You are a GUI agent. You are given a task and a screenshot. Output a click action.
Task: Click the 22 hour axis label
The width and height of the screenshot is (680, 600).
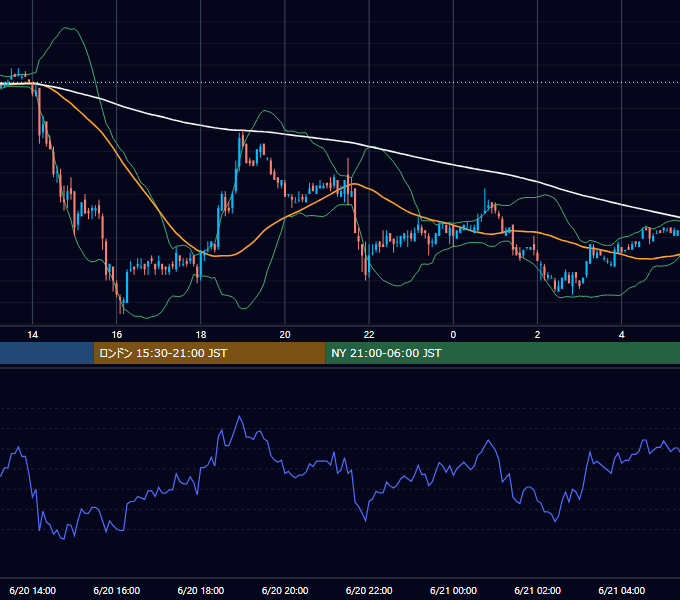[x=369, y=335]
